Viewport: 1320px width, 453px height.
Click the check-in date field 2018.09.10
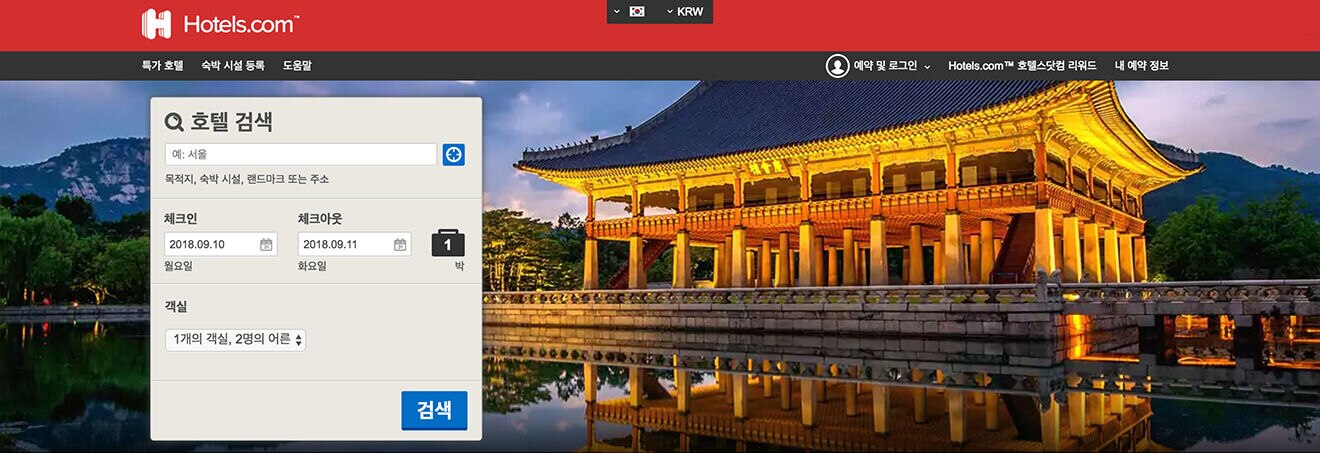tap(221, 244)
